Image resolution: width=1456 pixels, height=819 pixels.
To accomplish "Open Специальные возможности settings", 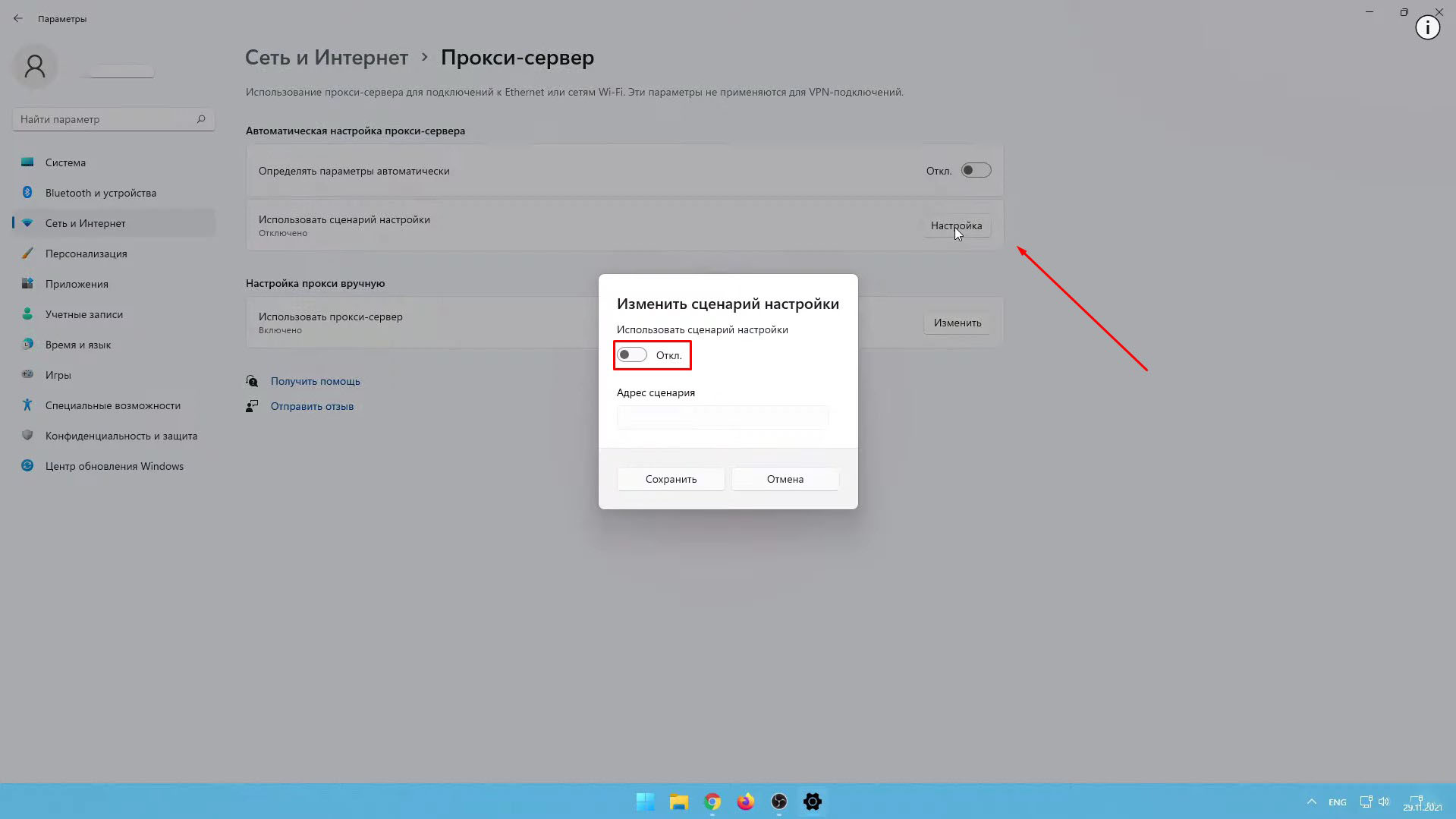I will 114,405.
